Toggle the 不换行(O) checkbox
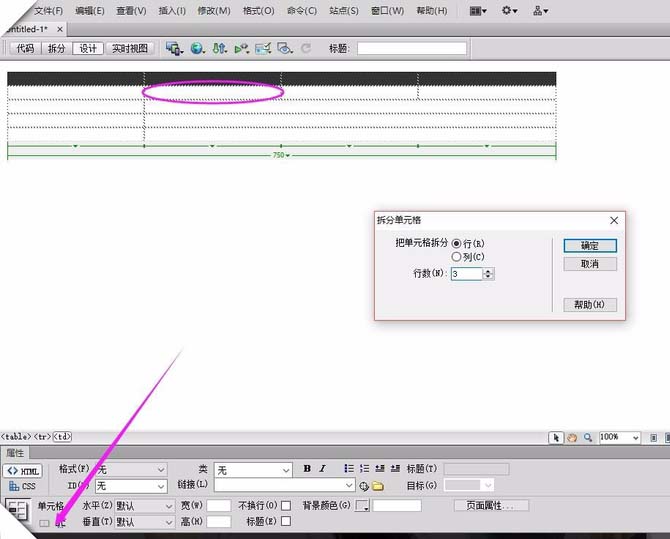 tap(286, 506)
